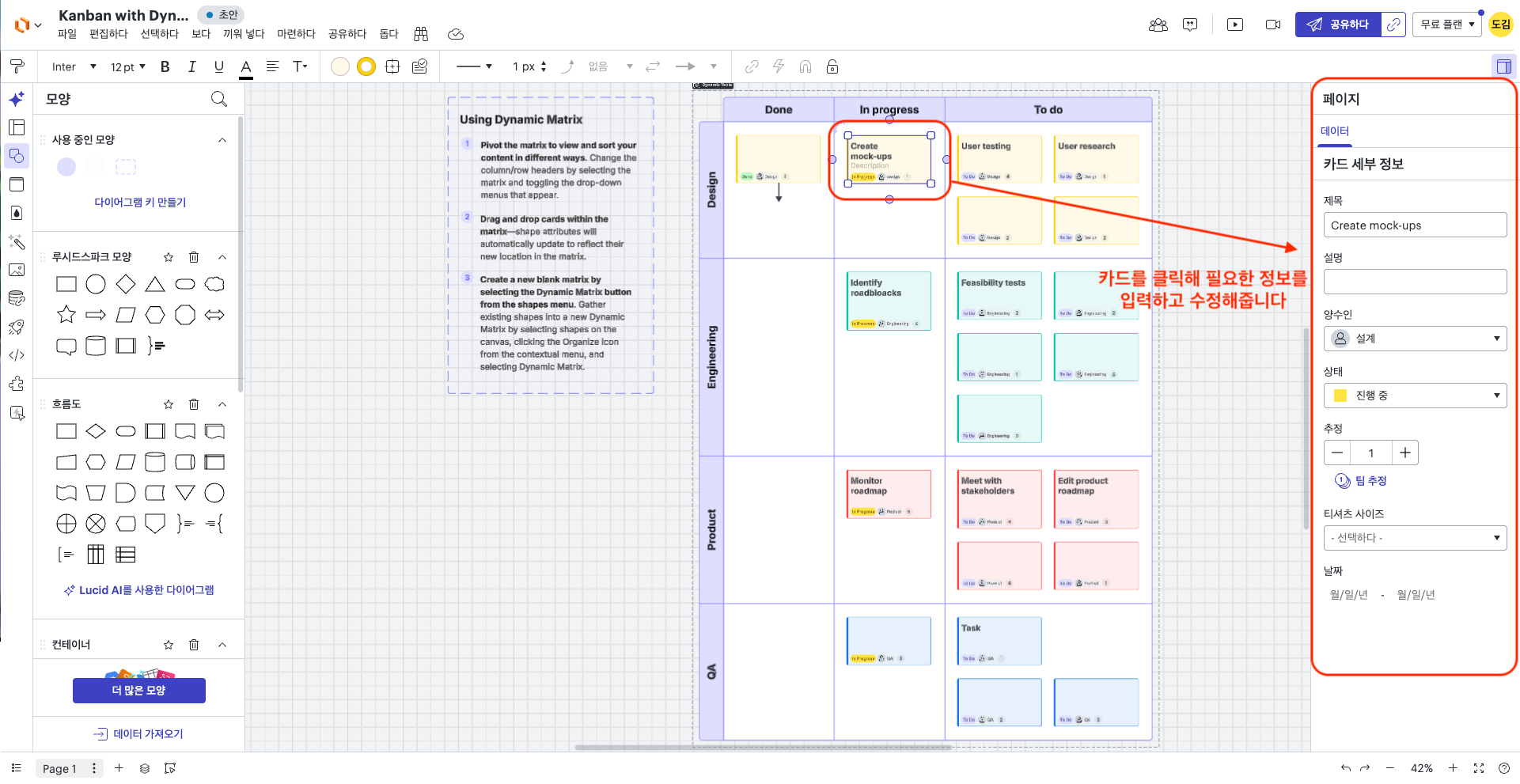Click the shape lock icon in toolbar
The width and height of the screenshot is (1520, 784).
pyautogui.click(x=832, y=66)
